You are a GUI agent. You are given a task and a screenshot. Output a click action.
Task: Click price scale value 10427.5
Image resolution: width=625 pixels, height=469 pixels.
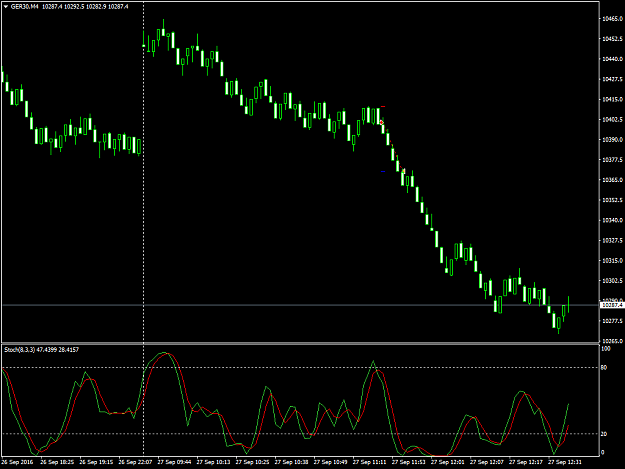[613, 79]
